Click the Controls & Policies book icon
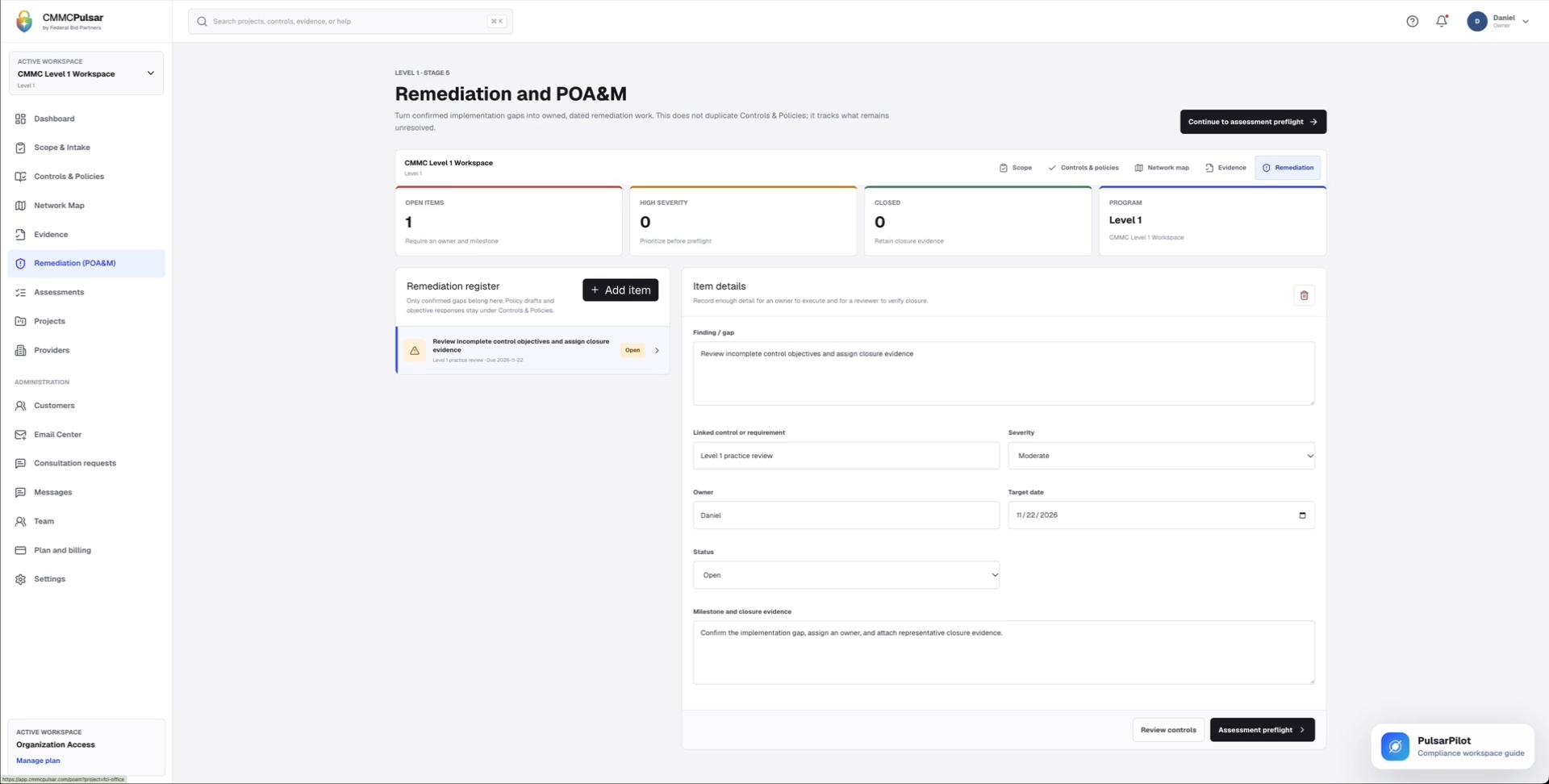Image resolution: width=1549 pixels, height=784 pixels. pyautogui.click(x=20, y=177)
